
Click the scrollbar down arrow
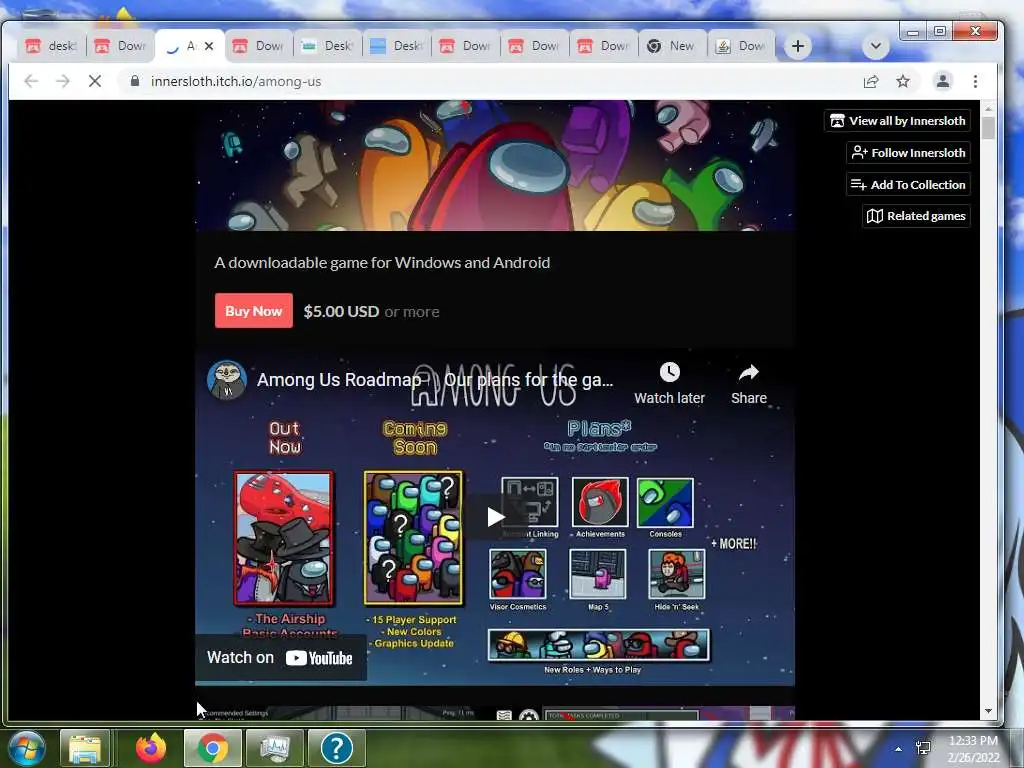click(x=987, y=711)
